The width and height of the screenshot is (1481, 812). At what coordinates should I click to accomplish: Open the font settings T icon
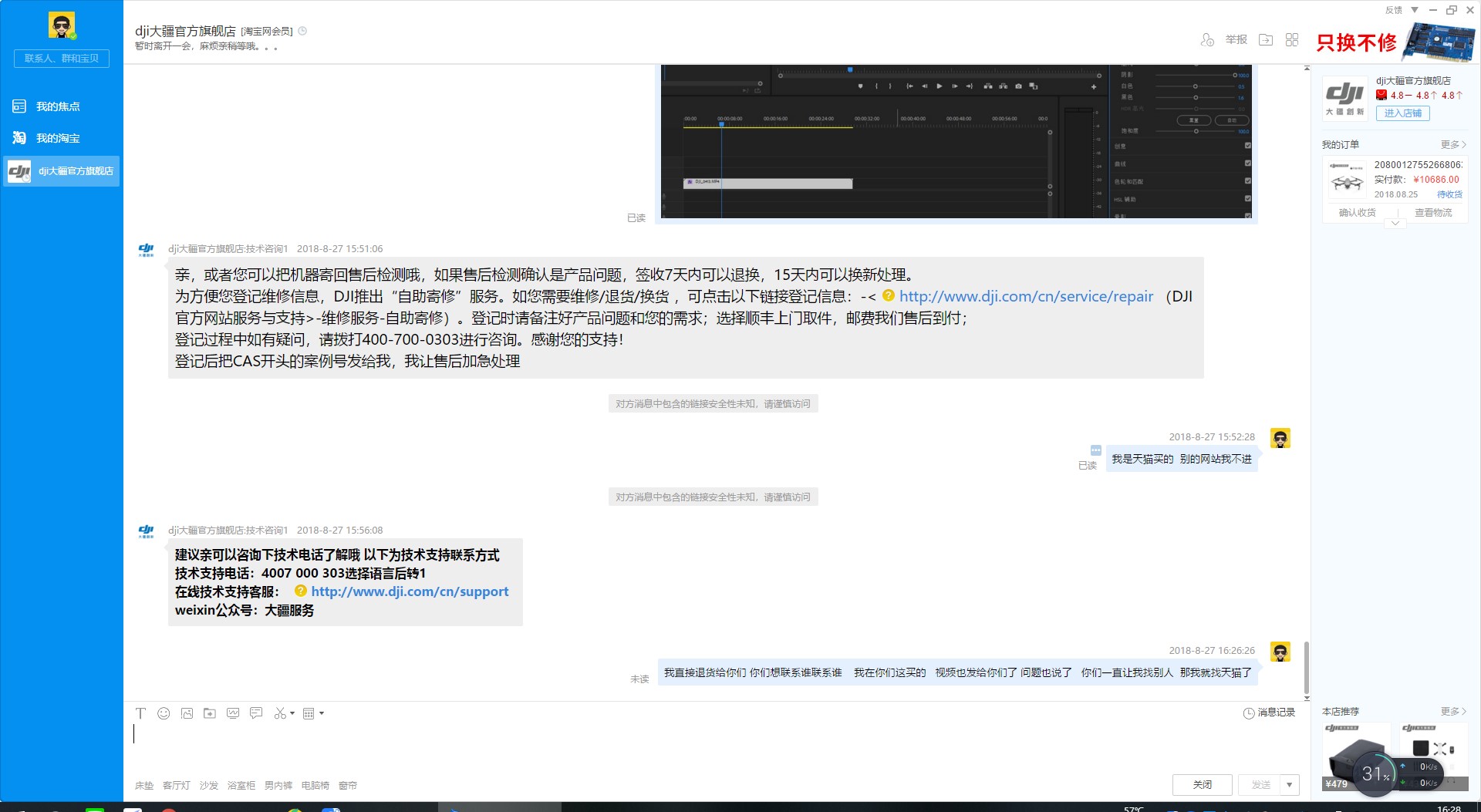[140, 713]
